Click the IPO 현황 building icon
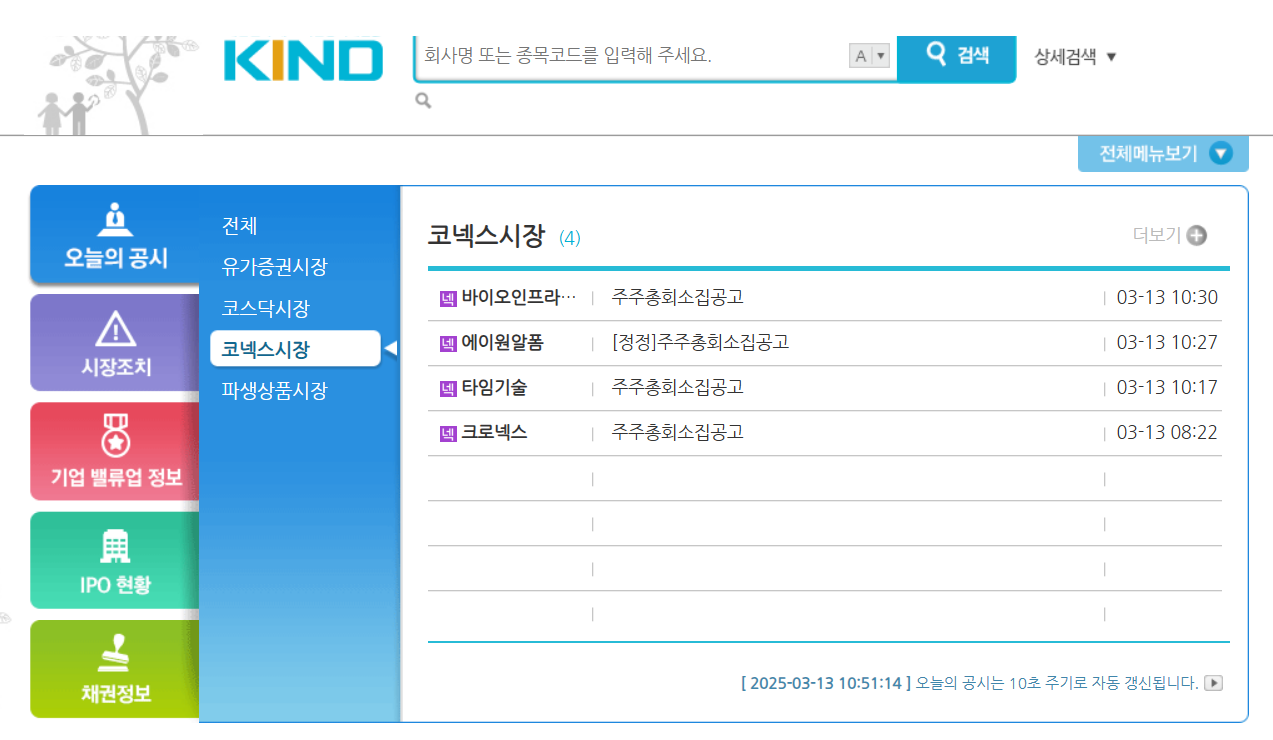Screen dimensions: 1273x740 pos(113,543)
